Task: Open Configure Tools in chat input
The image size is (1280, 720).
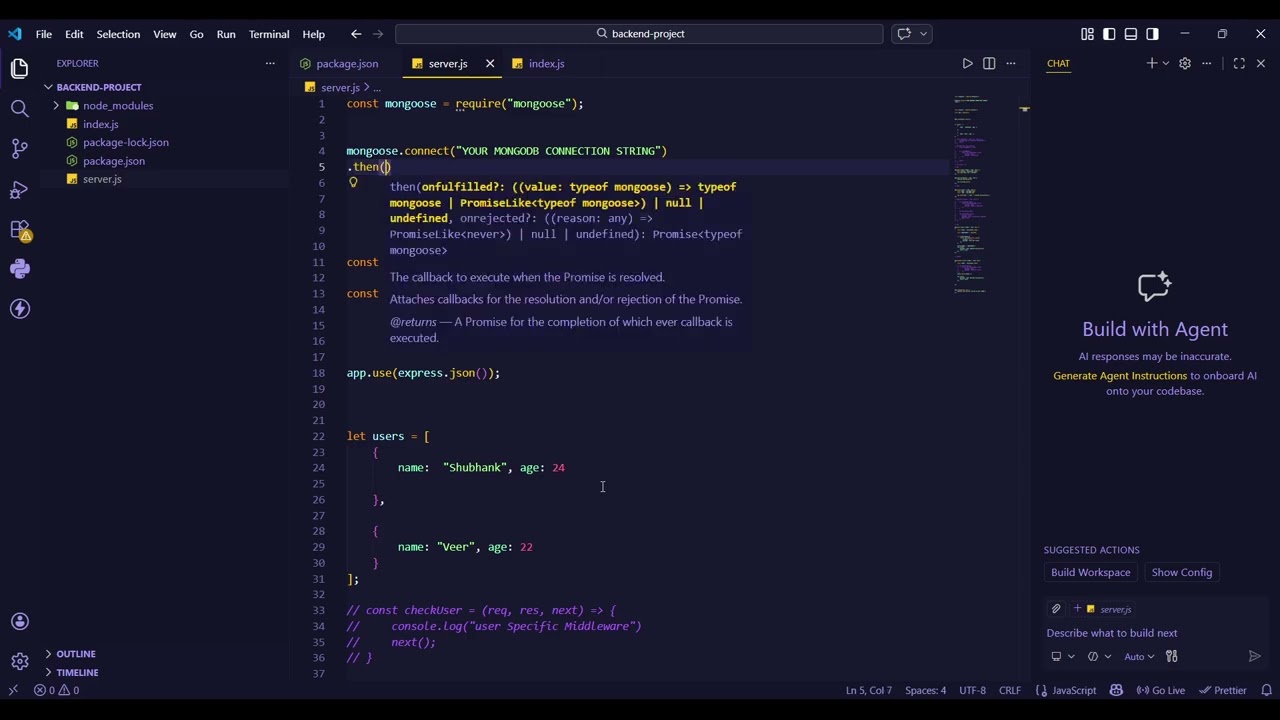Action: (x=1172, y=657)
